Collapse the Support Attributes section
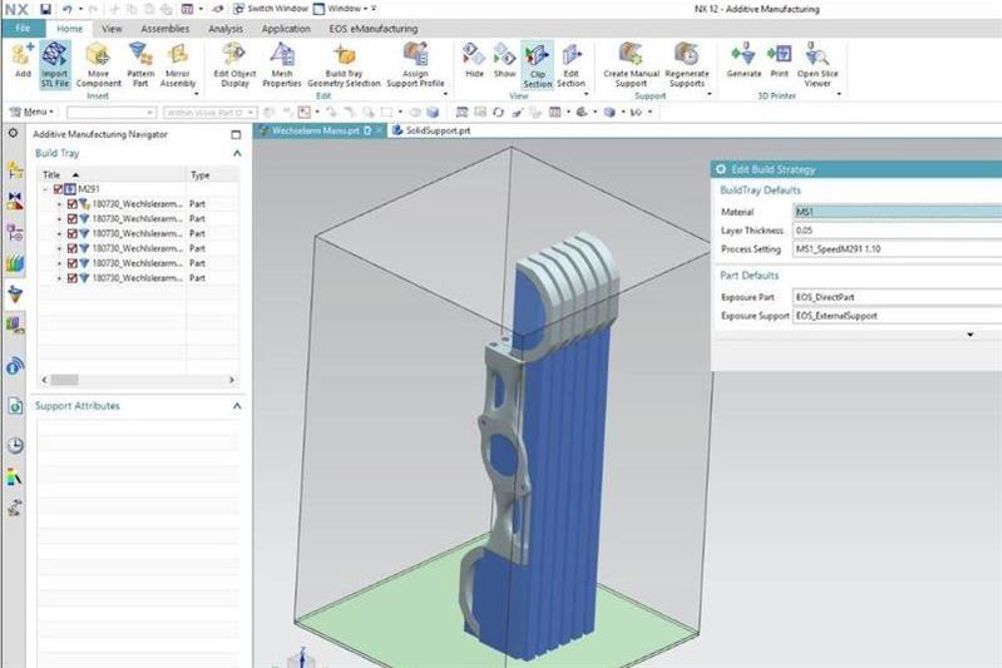Screen dimensions: 1002x668 tap(237, 406)
